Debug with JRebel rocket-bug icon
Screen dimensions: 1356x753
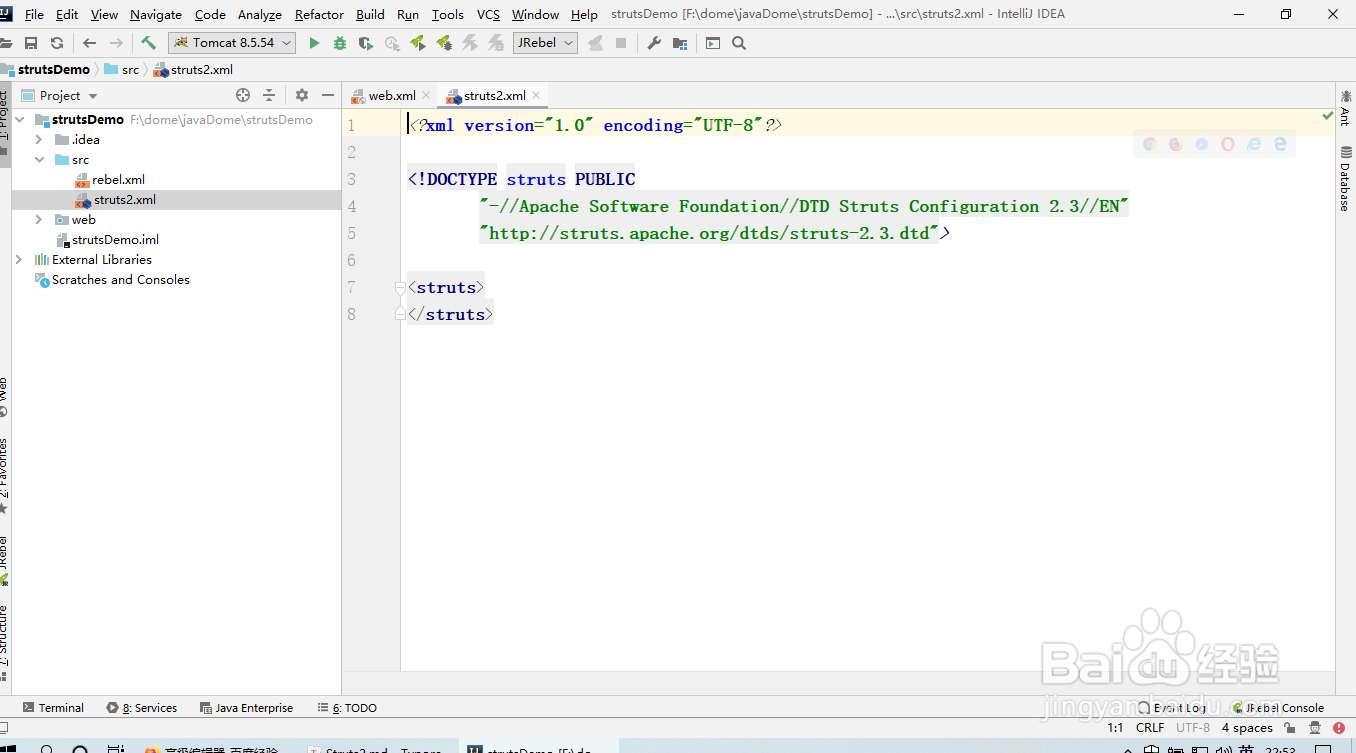coord(444,43)
